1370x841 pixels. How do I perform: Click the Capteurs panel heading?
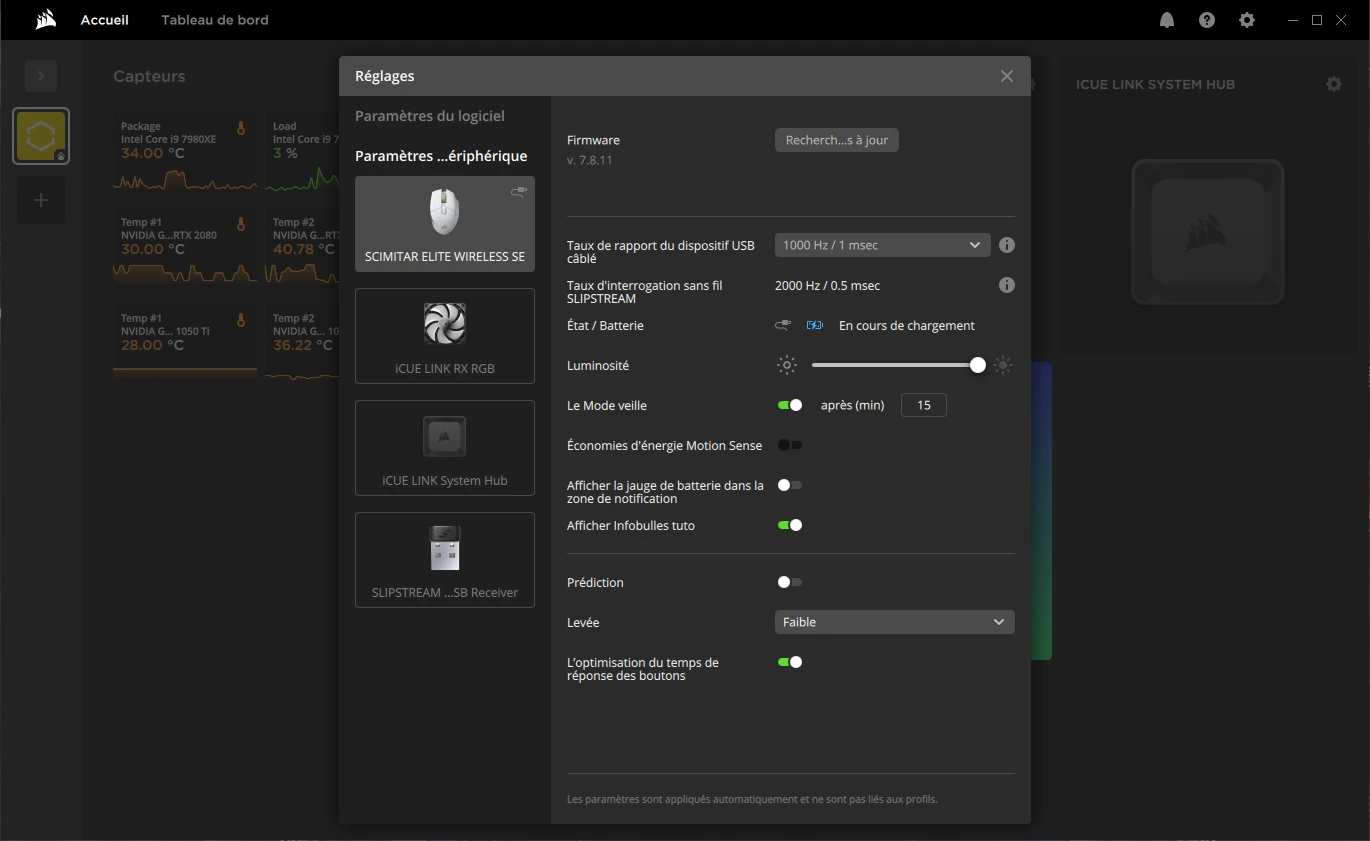point(149,76)
